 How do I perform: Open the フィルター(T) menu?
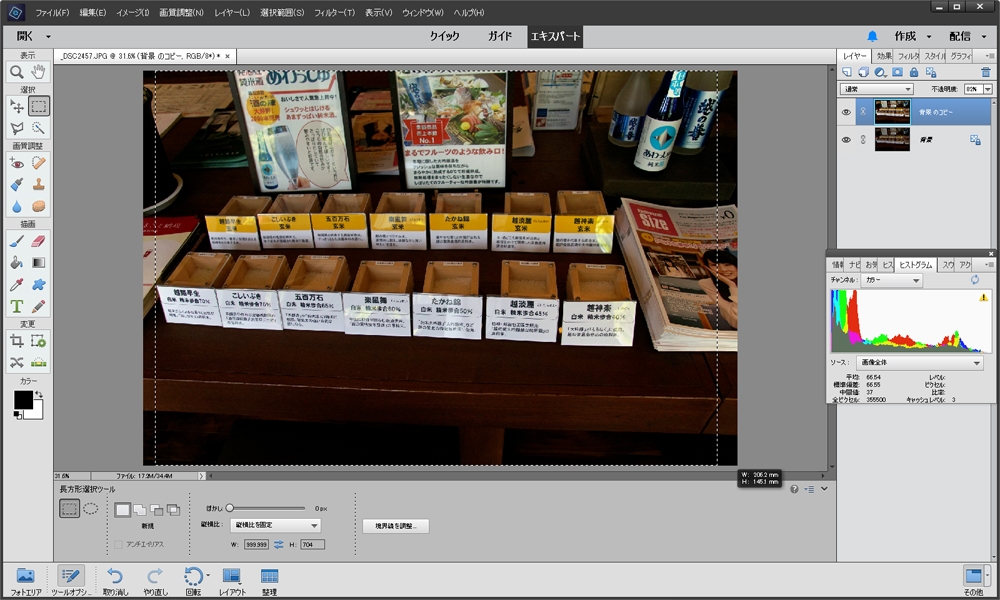(334, 13)
